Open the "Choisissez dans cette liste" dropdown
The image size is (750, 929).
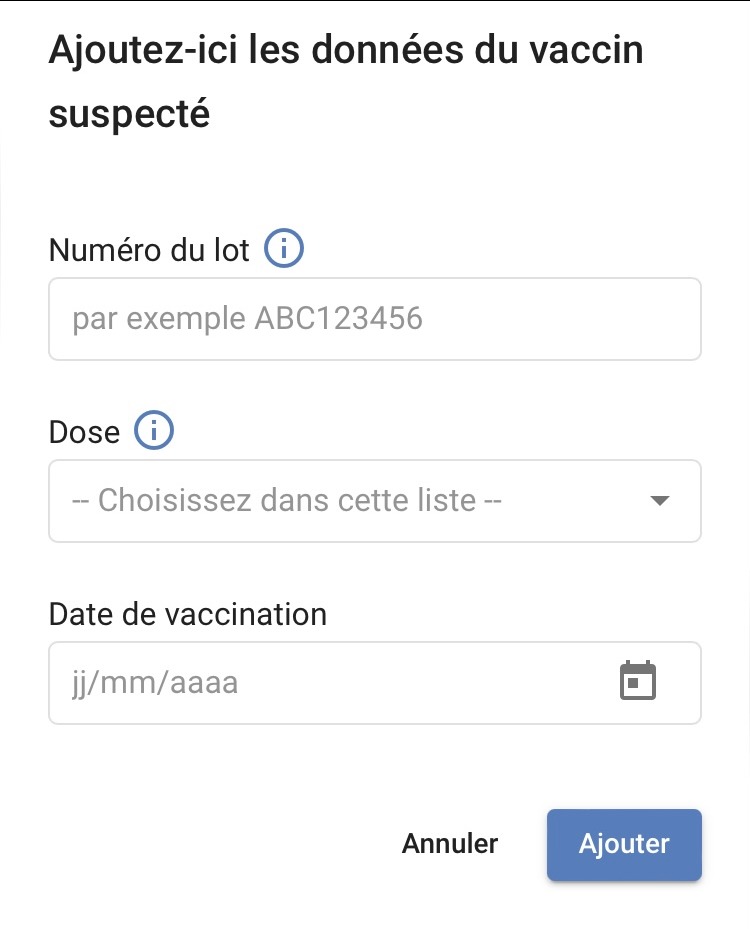click(374, 500)
